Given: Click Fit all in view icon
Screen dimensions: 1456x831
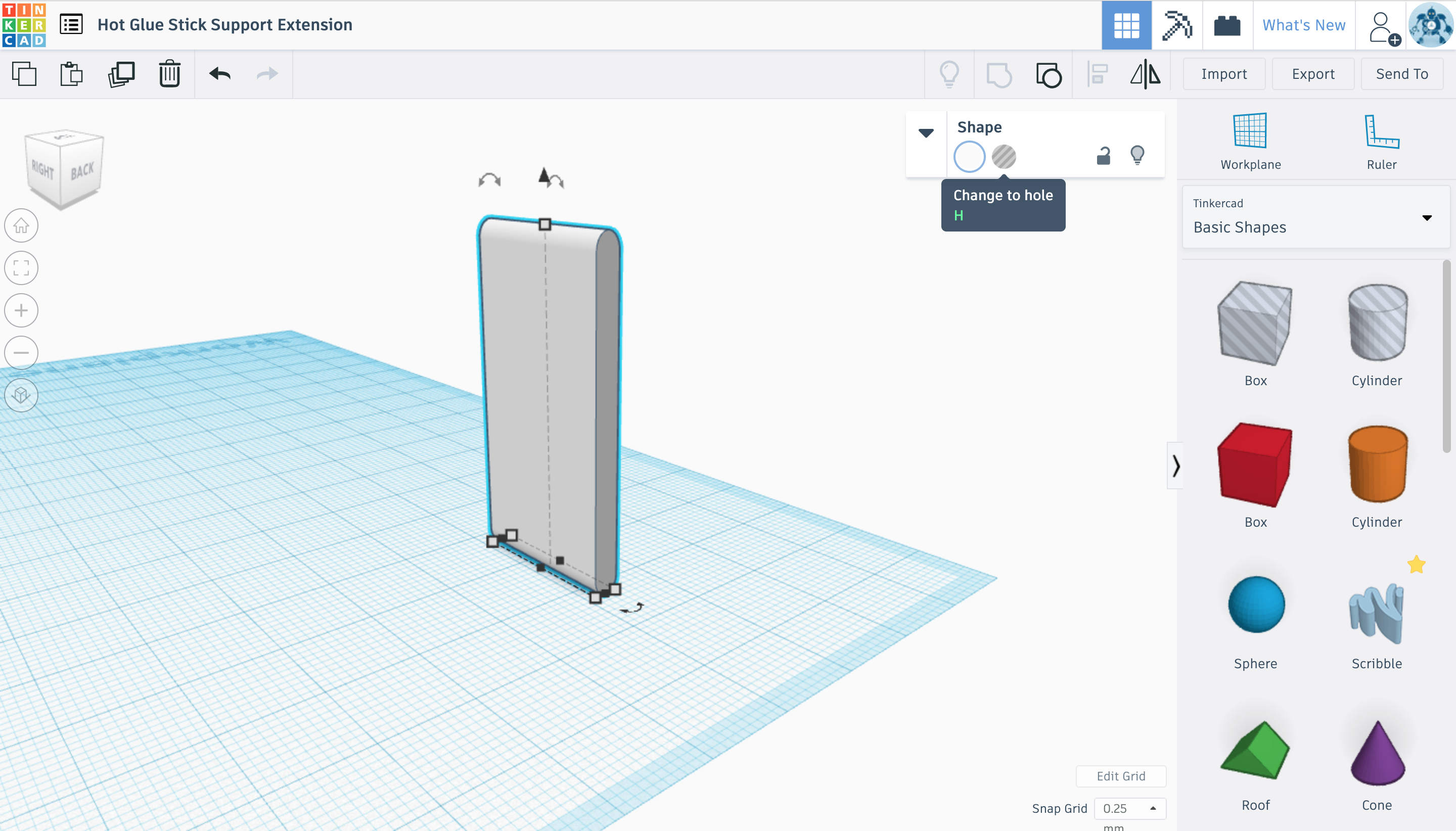Looking at the screenshot, I should pyautogui.click(x=21, y=268).
